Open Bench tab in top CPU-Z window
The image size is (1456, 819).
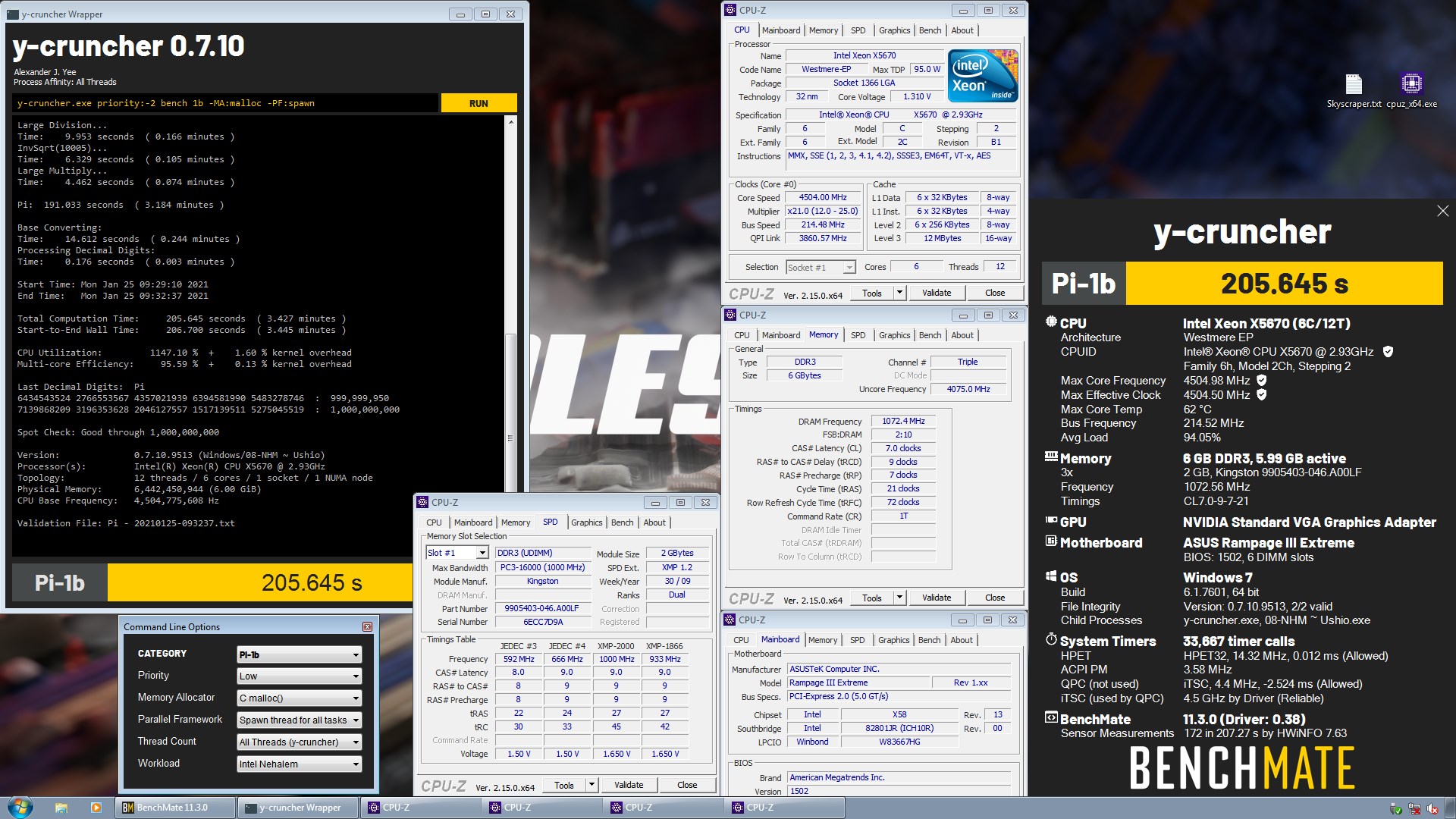930,30
